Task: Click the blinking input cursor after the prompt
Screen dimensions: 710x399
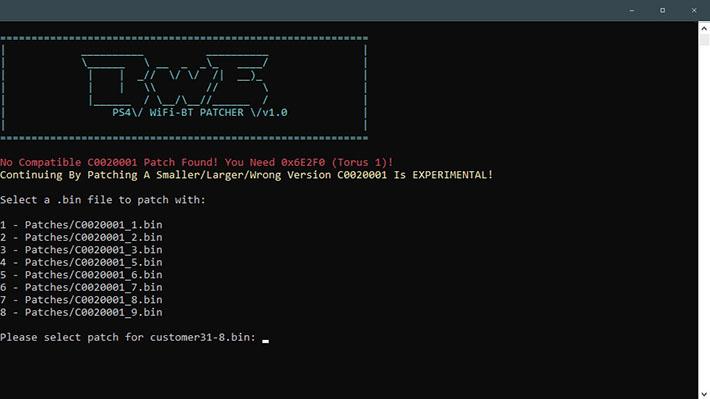Action: pyautogui.click(x=265, y=341)
